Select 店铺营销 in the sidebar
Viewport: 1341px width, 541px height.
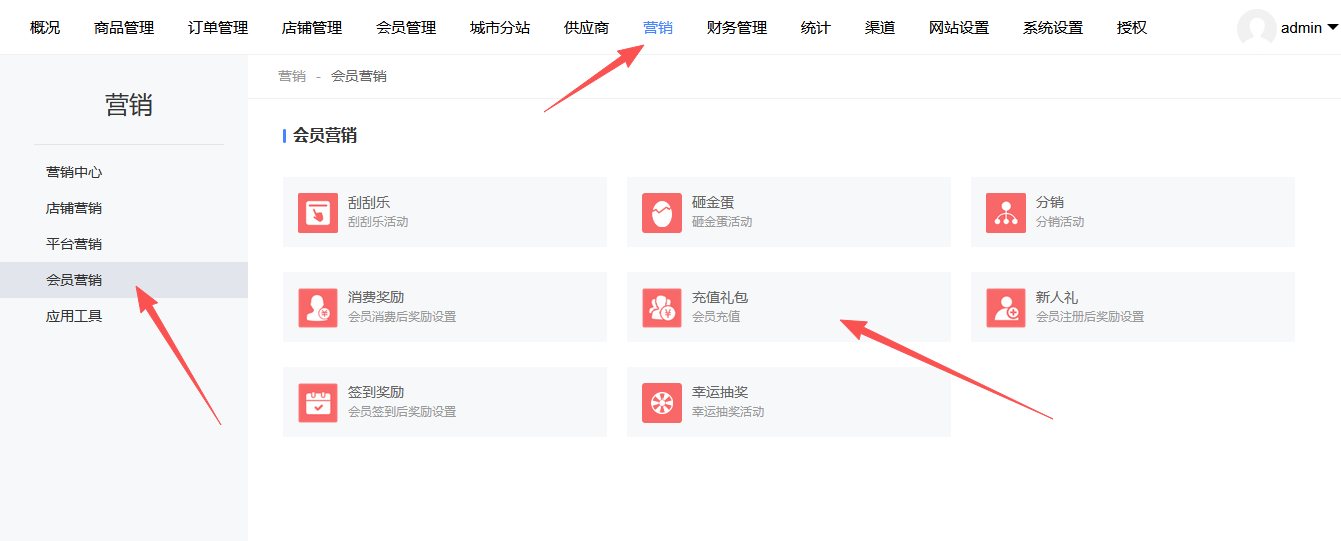tap(74, 208)
